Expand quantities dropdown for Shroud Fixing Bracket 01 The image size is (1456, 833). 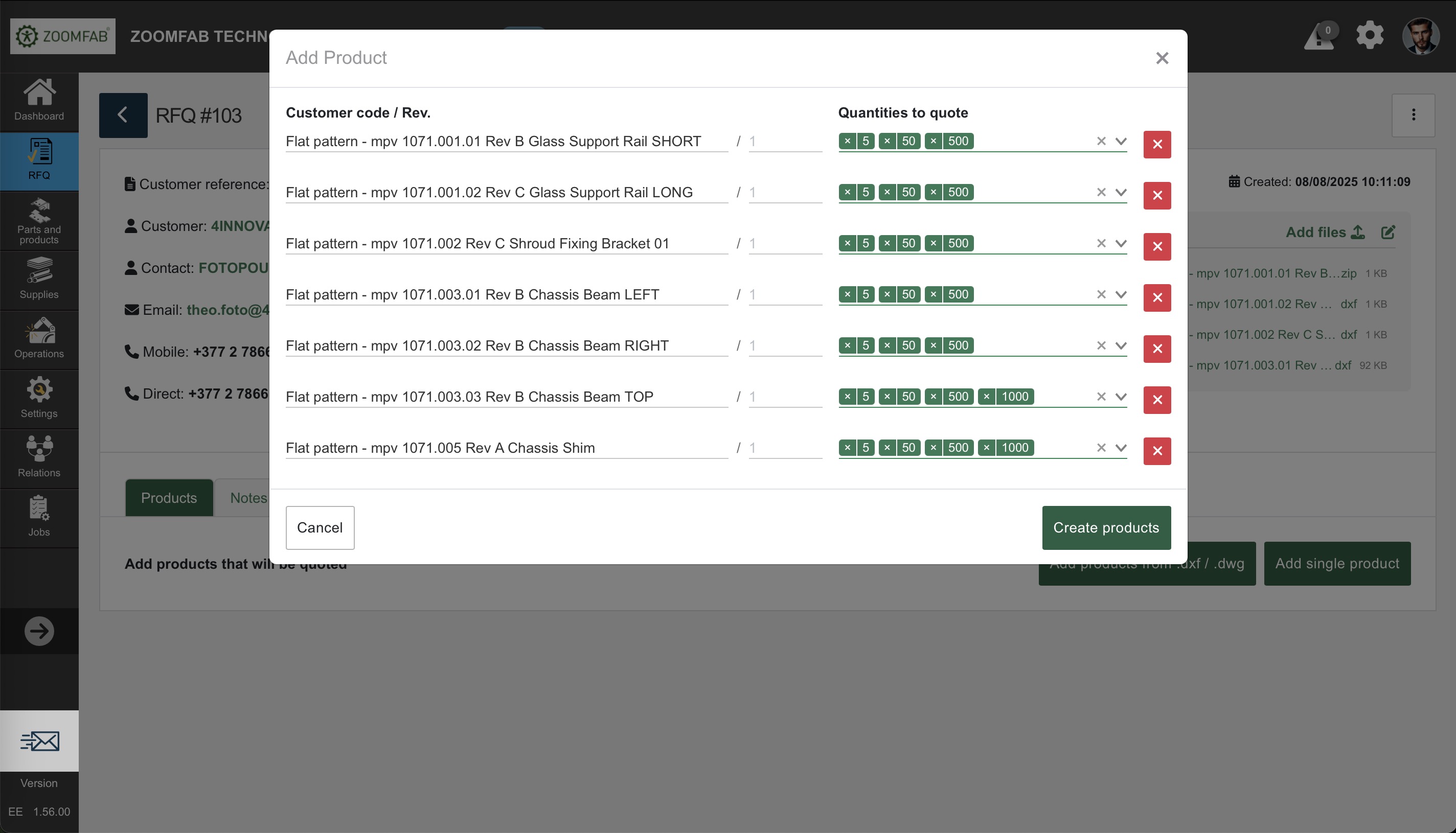pos(1121,243)
